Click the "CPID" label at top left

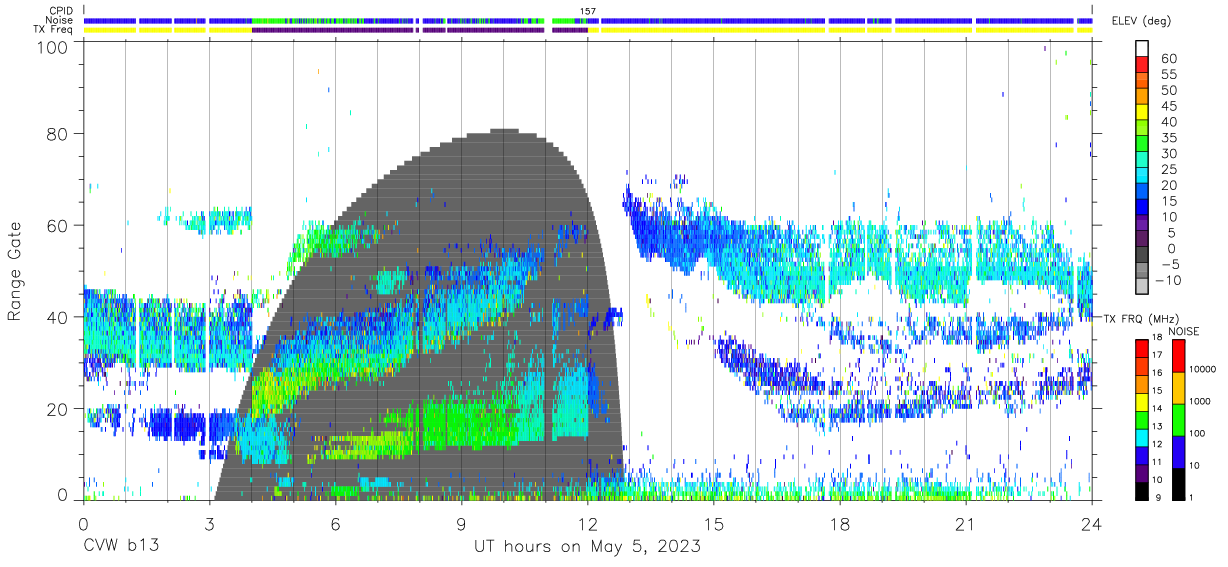[60, 11]
